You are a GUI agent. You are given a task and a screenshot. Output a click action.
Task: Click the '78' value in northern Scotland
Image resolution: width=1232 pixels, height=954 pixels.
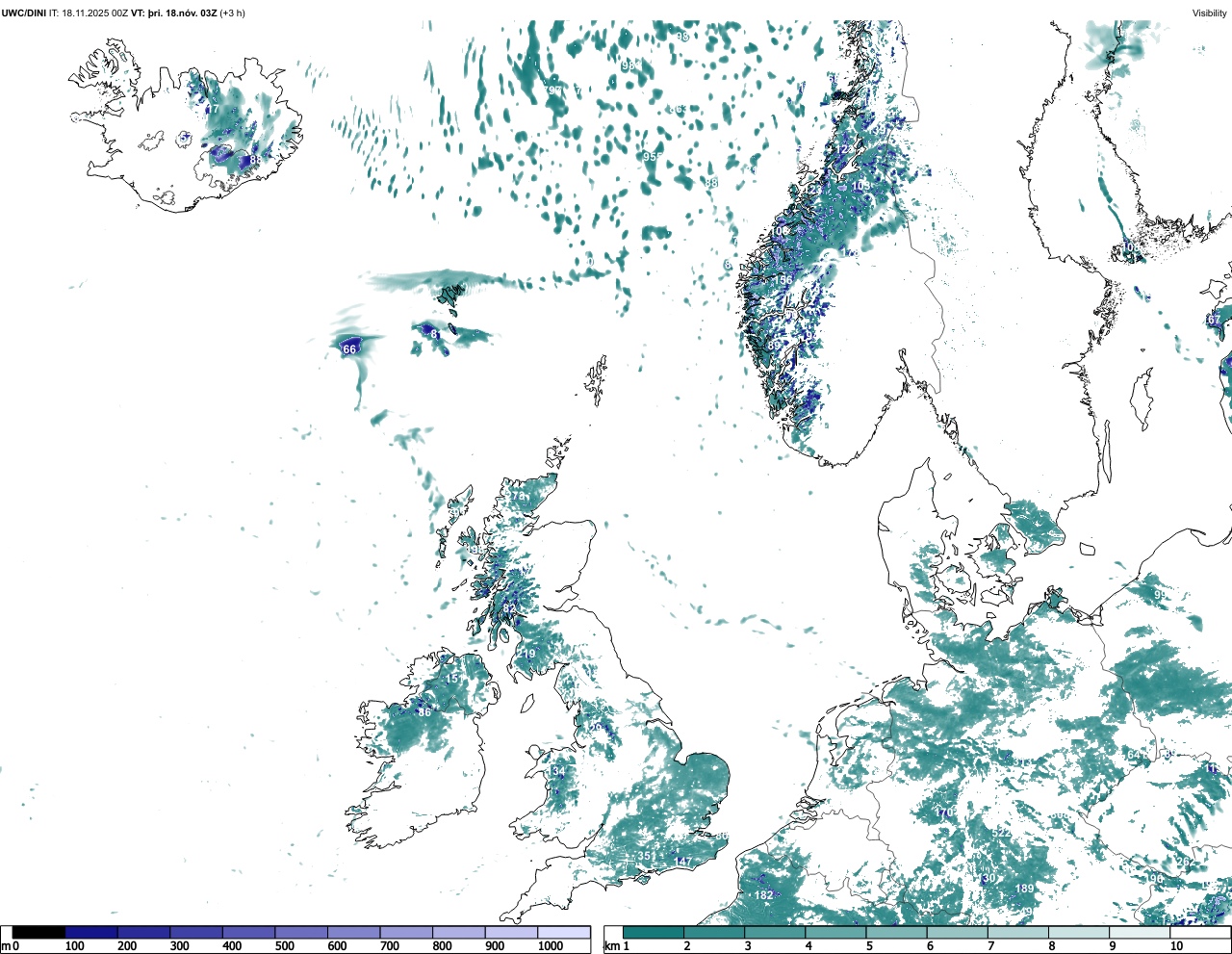click(519, 497)
